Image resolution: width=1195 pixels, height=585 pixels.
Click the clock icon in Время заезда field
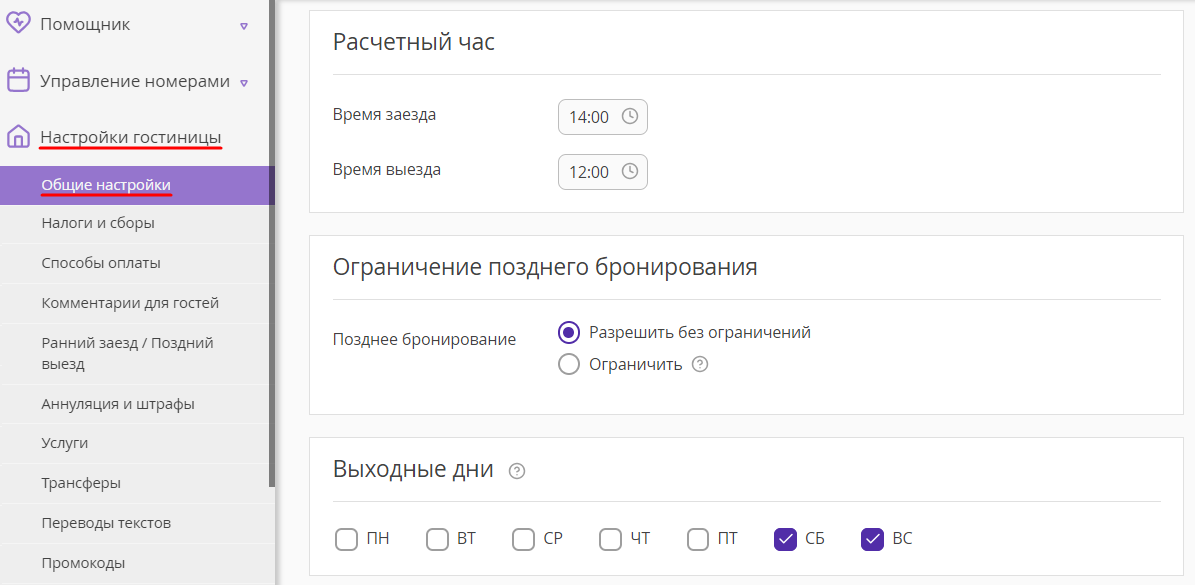pos(630,117)
